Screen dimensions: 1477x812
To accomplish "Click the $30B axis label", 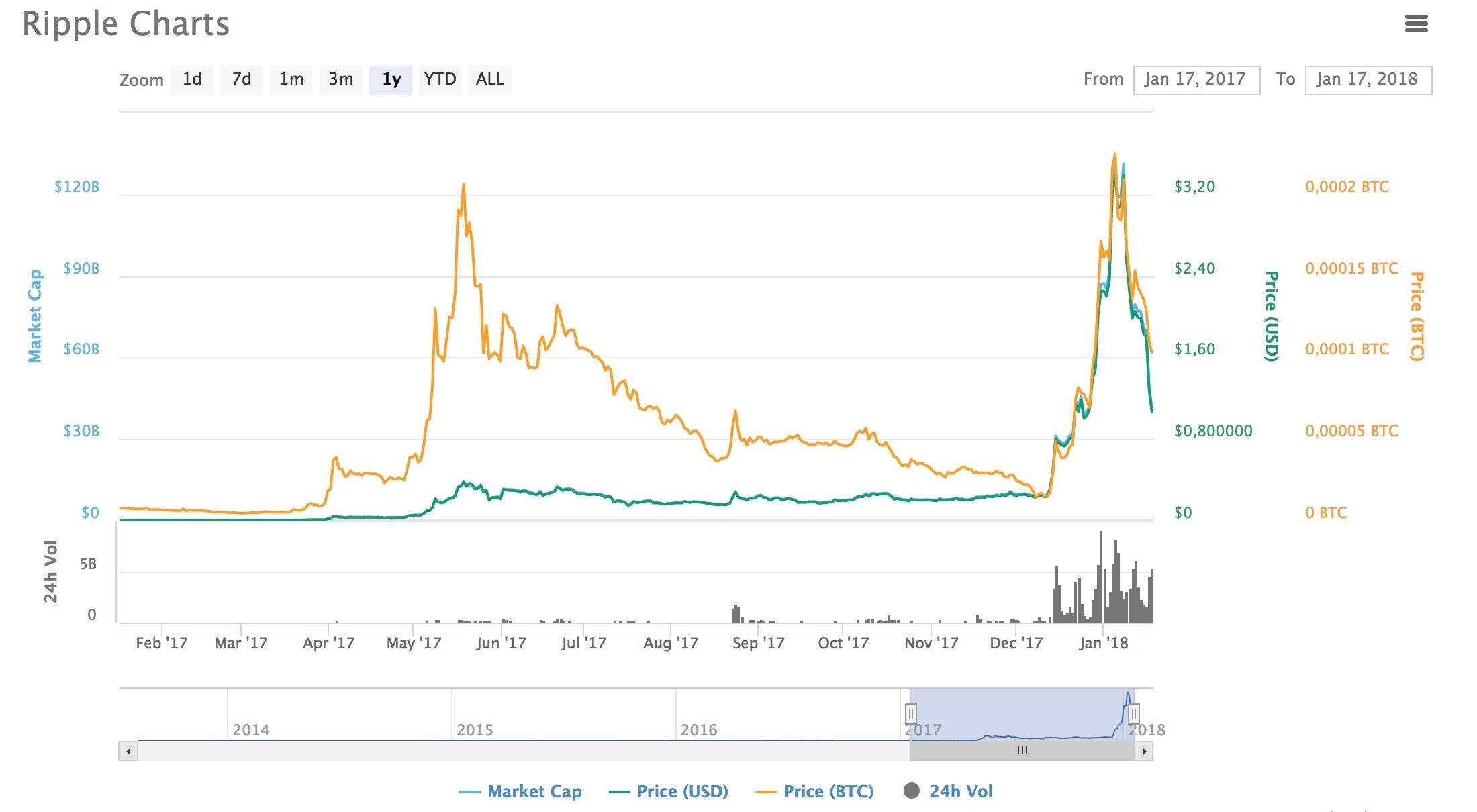I will (81, 431).
